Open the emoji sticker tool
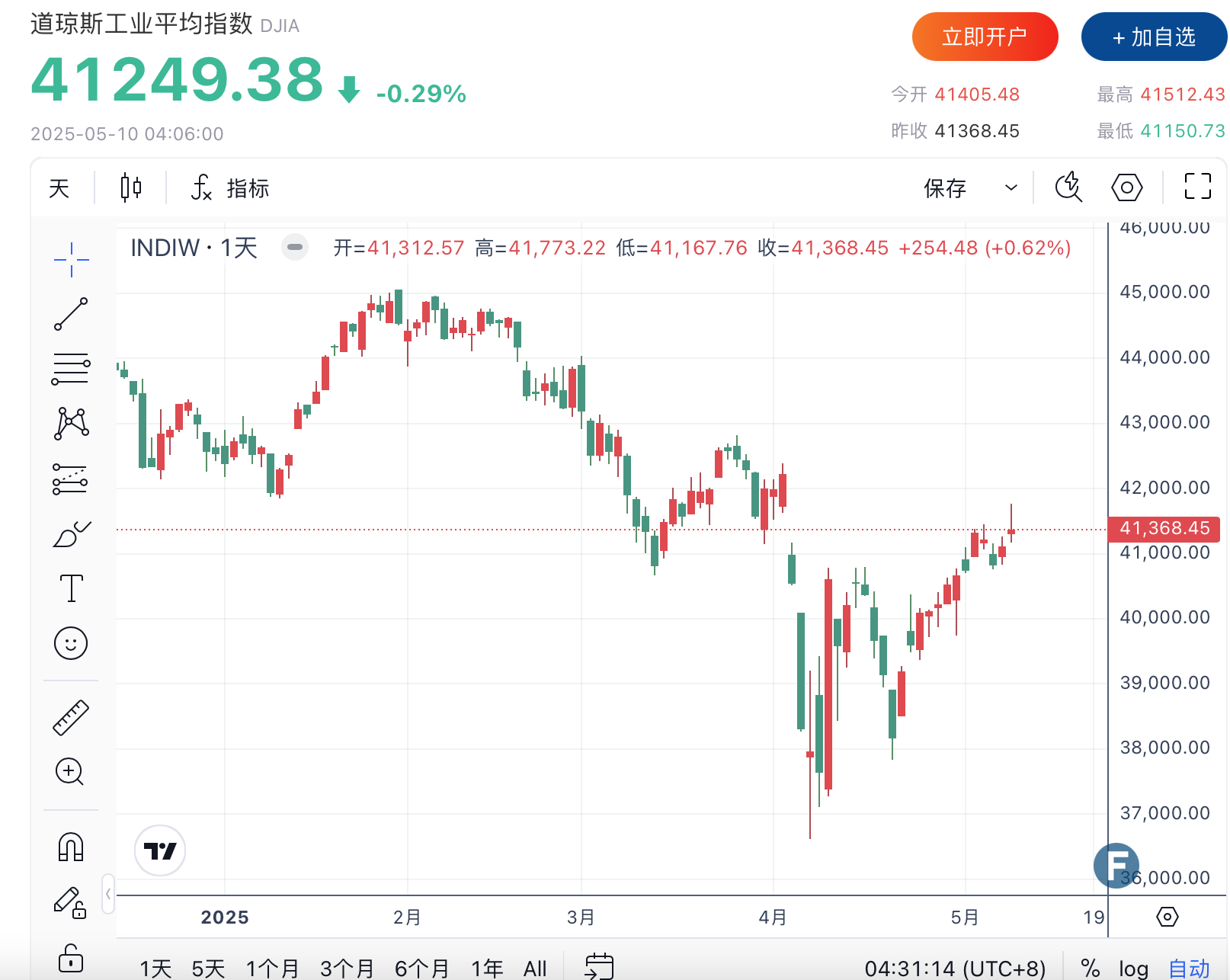The height and width of the screenshot is (980, 1230). pos(71,643)
